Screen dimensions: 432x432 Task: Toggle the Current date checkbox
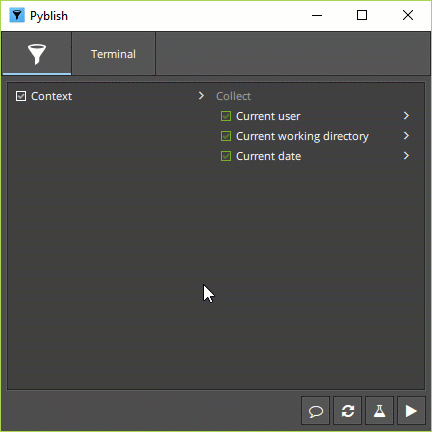click(x=226, y=156)
